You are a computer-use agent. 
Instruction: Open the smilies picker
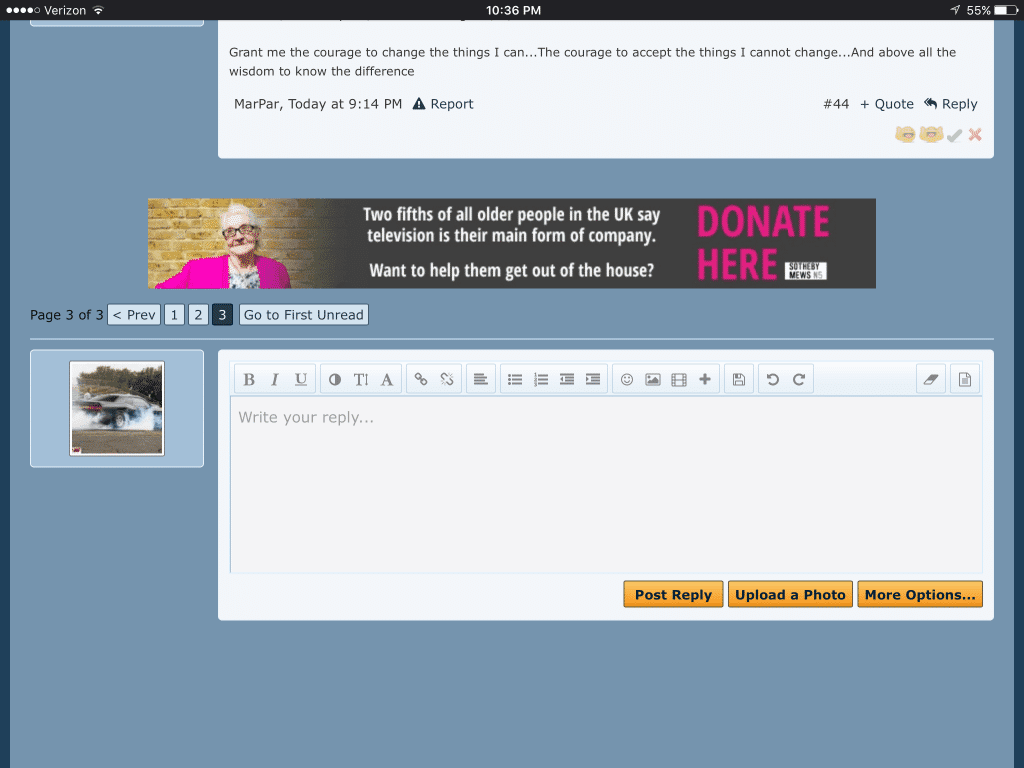tap(627, 380)
